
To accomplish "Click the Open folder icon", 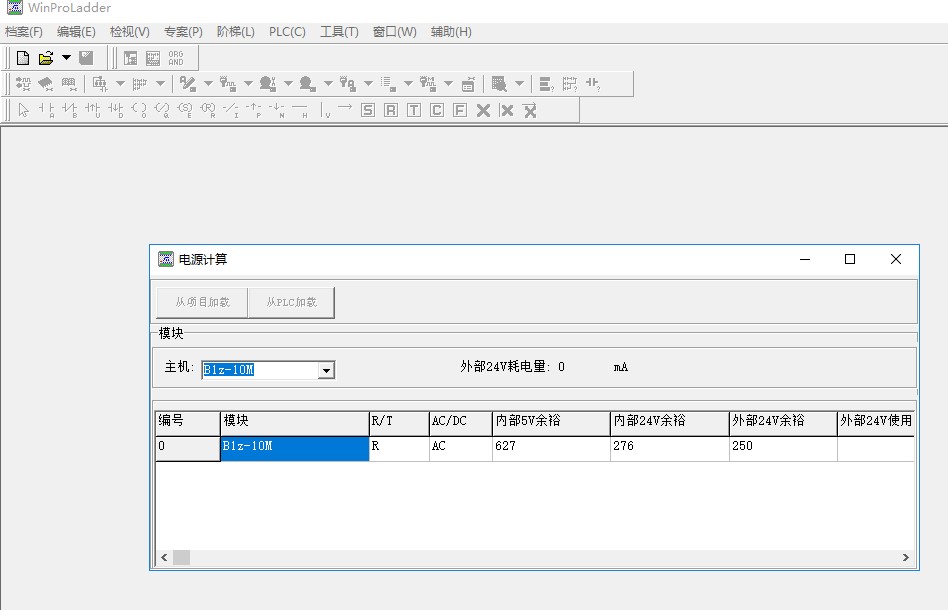I will click(x=45, y=58).
